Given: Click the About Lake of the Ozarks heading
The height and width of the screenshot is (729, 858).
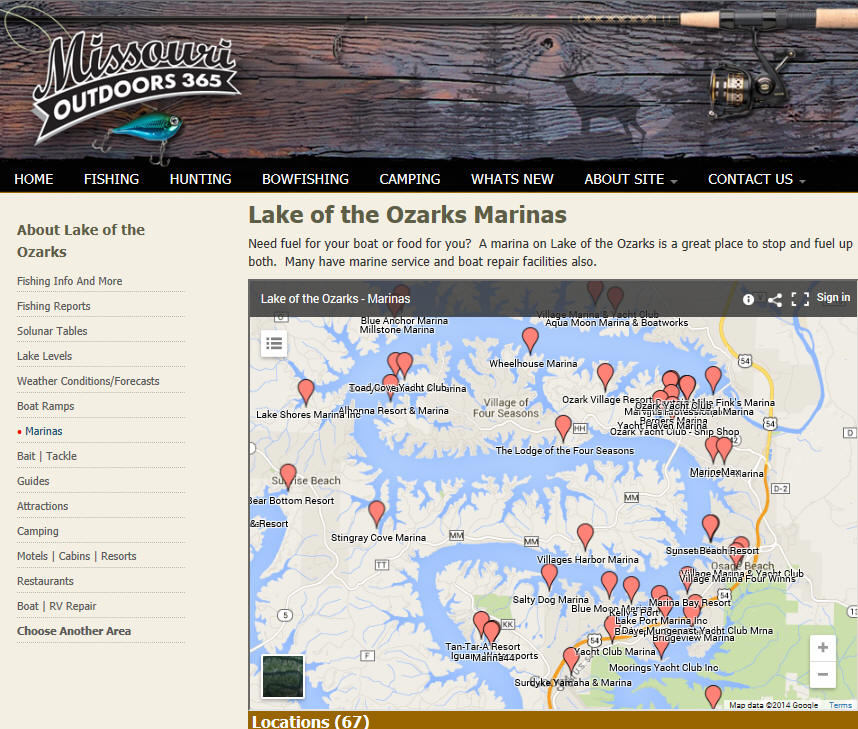Looking at the screenshot, I should (81, 241).
